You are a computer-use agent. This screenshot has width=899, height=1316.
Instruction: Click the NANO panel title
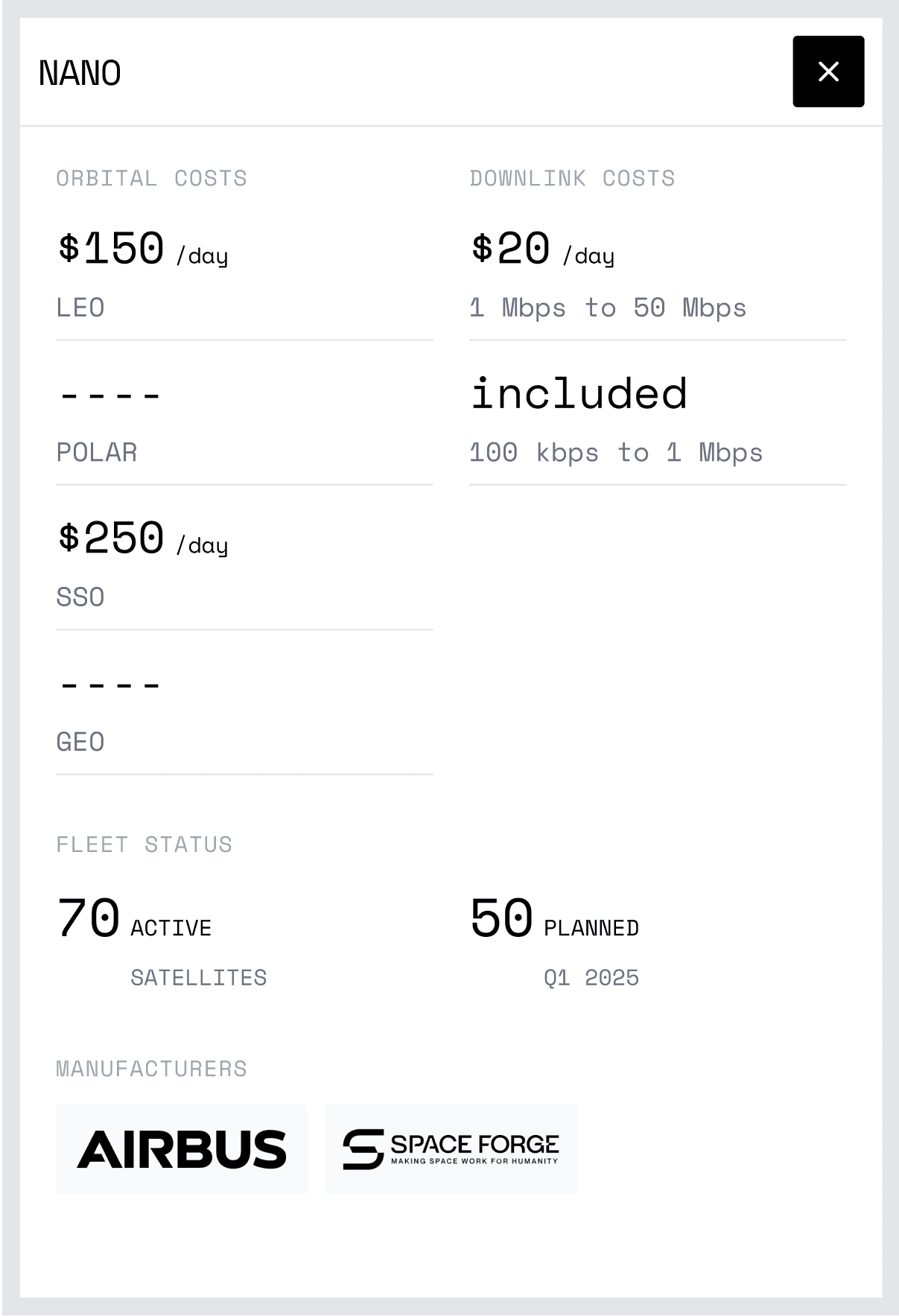80,73
